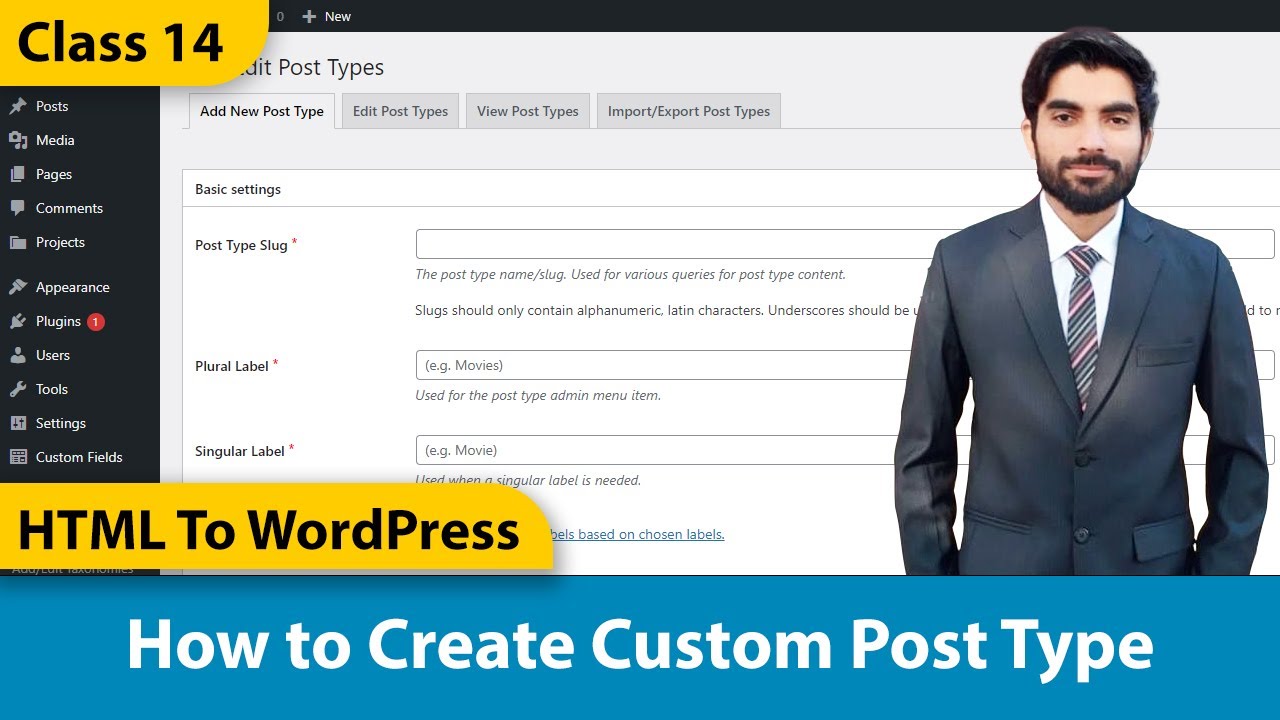Screen dimensions: 1280x720
Task: Click the Appearance brush icon
Action: tap(18, 287)
